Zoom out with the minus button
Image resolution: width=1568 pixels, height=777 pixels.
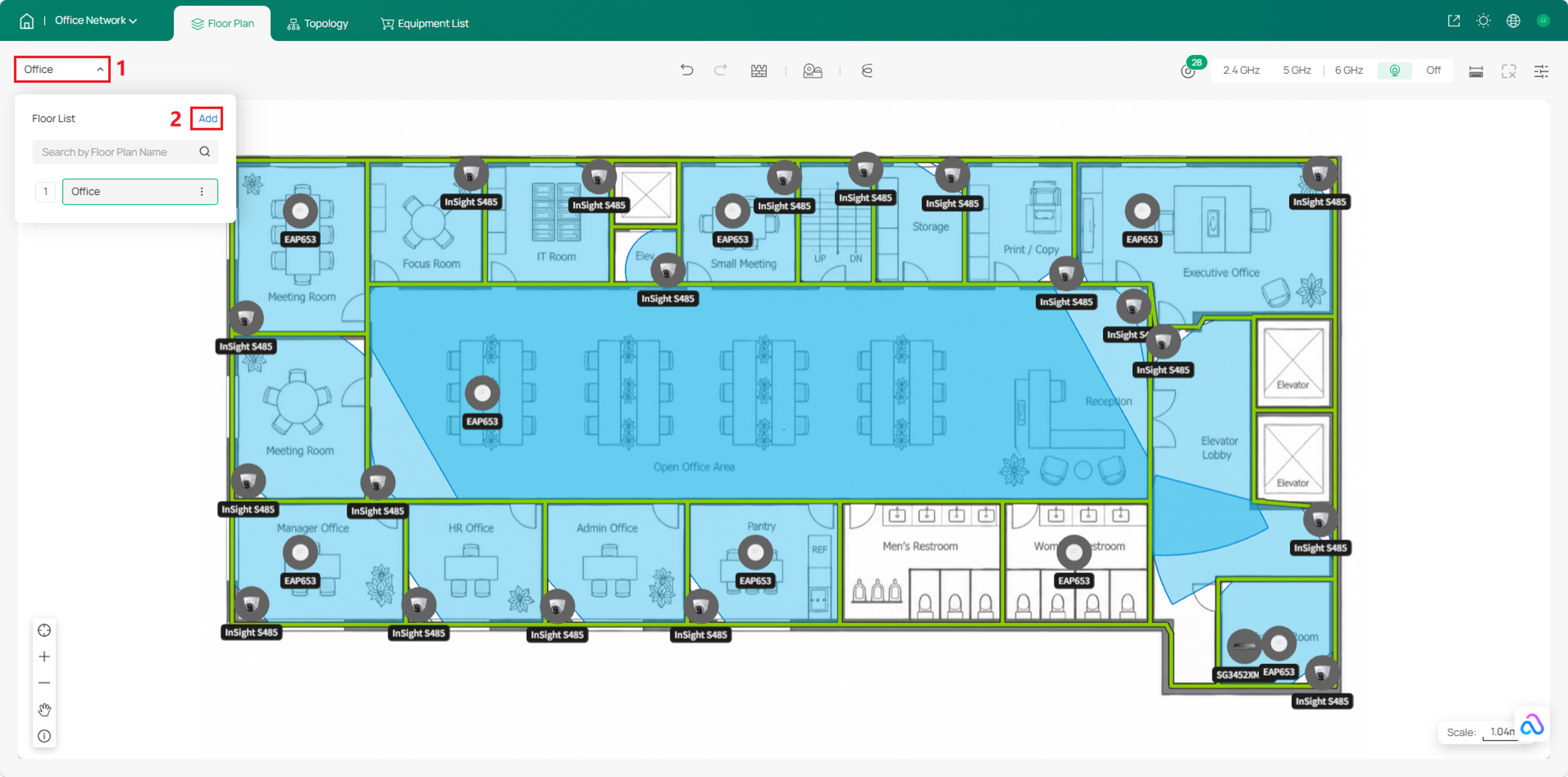pyautogui.click(x=45, y=683)
